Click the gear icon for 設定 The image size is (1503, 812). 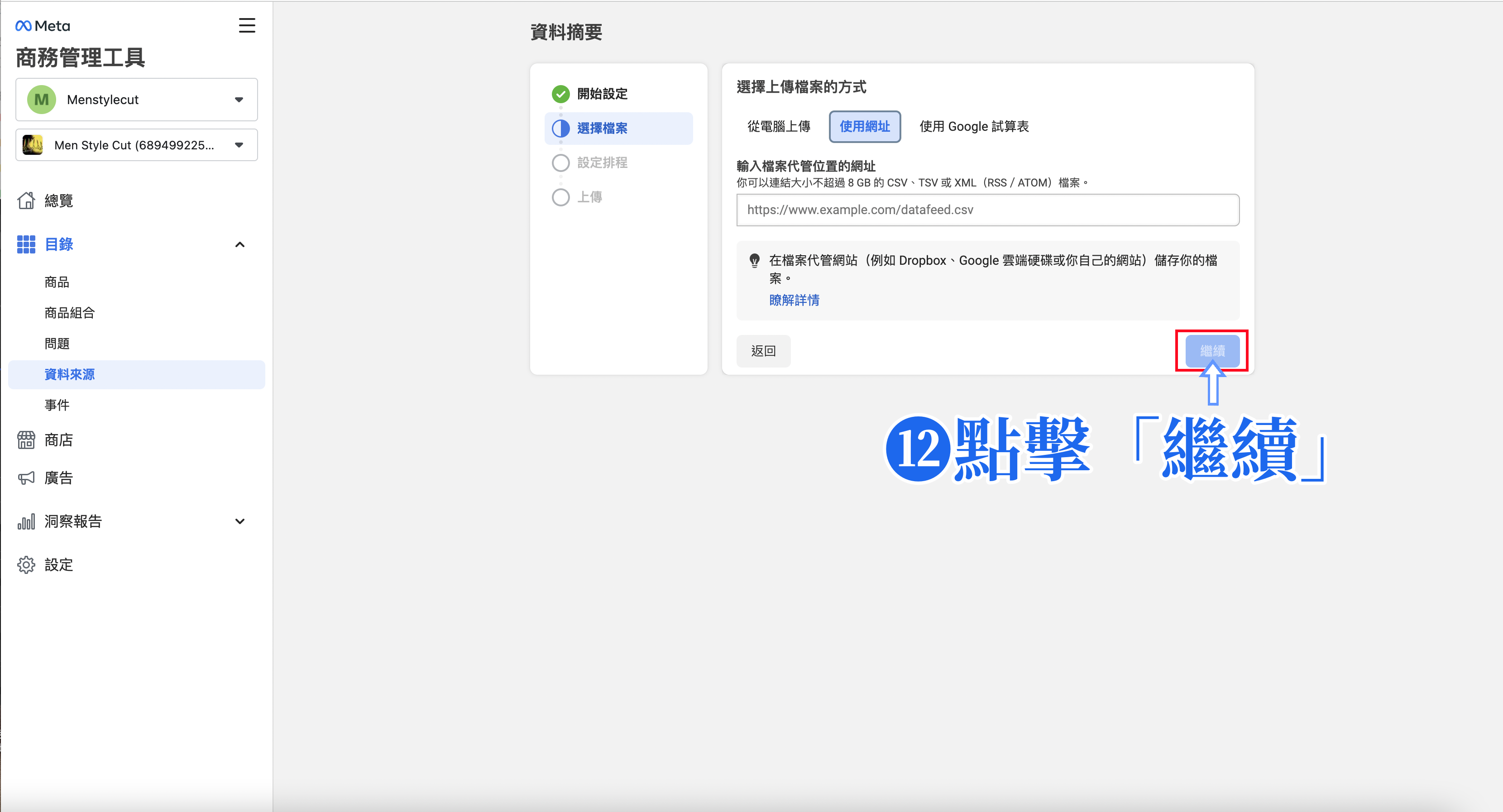26,565
